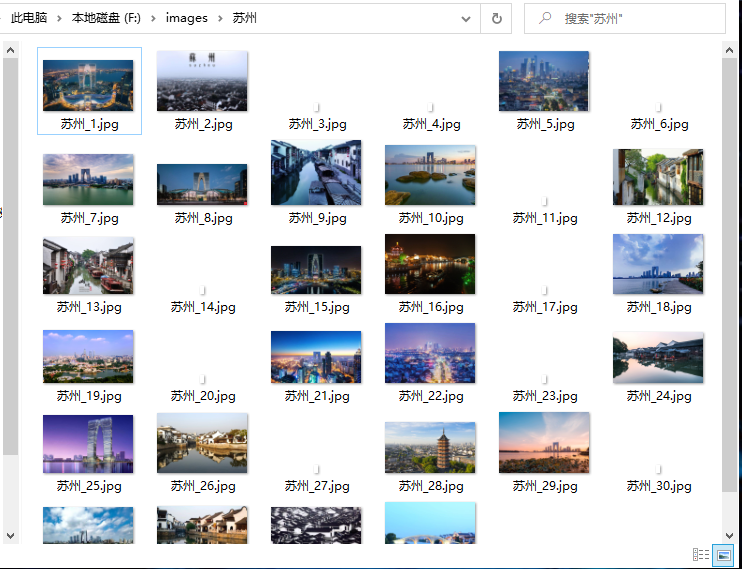Switch to large thumbnails view icon

coord(723,554)
